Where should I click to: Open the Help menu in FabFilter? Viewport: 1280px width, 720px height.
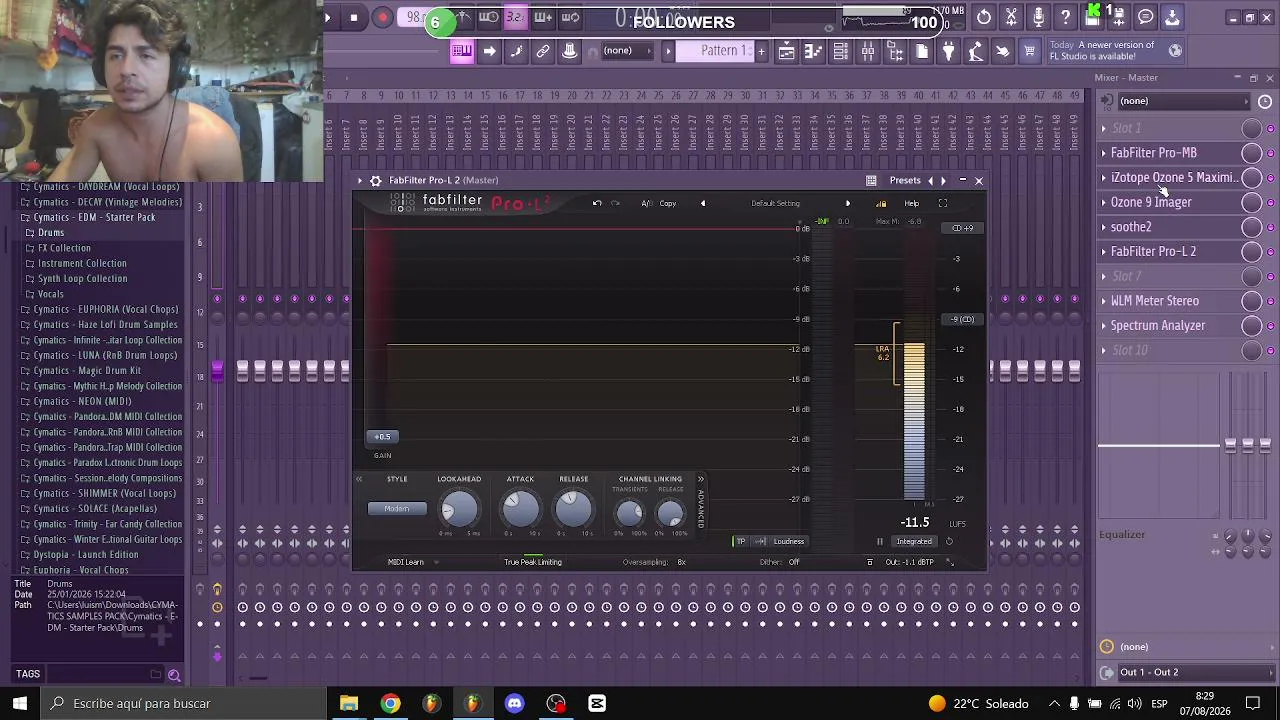coord(912,204)
